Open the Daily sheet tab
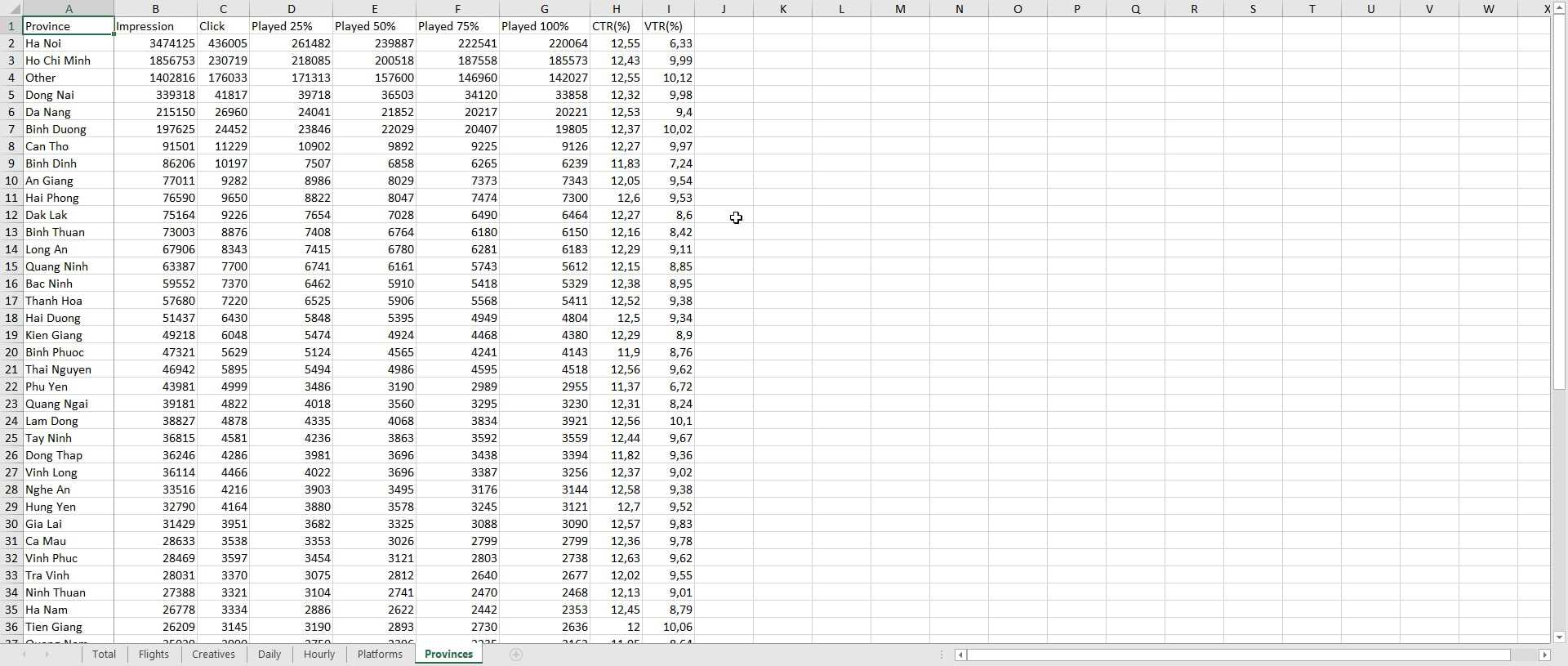The height and width of the screenshot is (666, 1568). [269, 655]
